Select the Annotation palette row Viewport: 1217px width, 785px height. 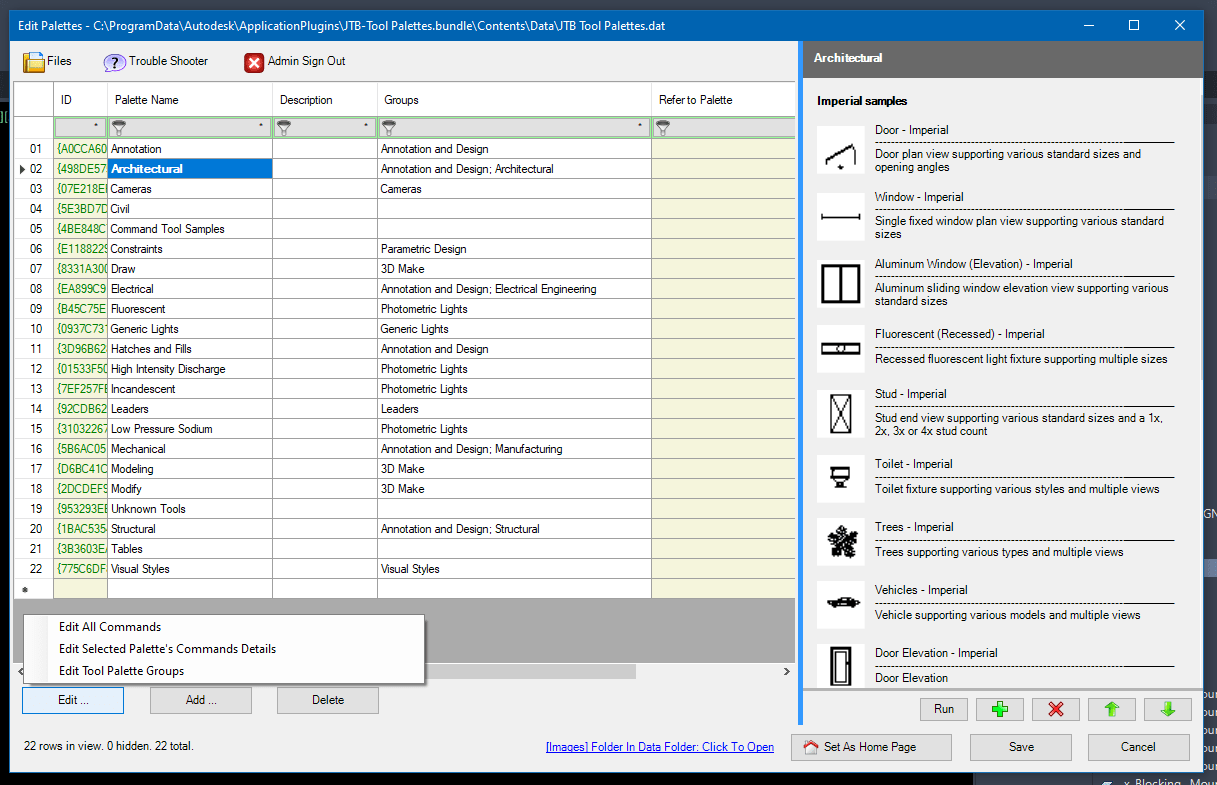(190, 149)
